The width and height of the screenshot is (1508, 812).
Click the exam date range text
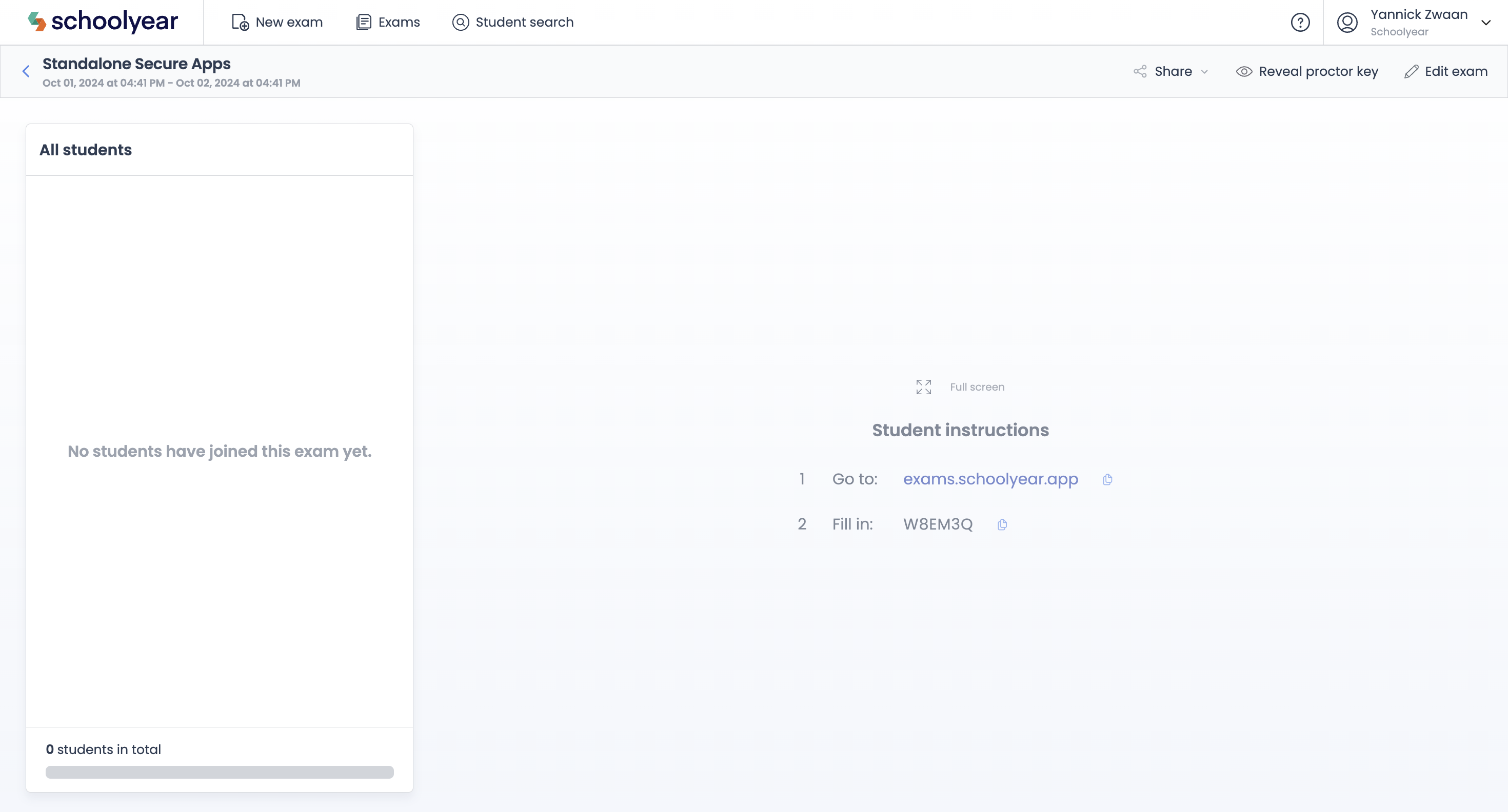[x=171, y=83]
